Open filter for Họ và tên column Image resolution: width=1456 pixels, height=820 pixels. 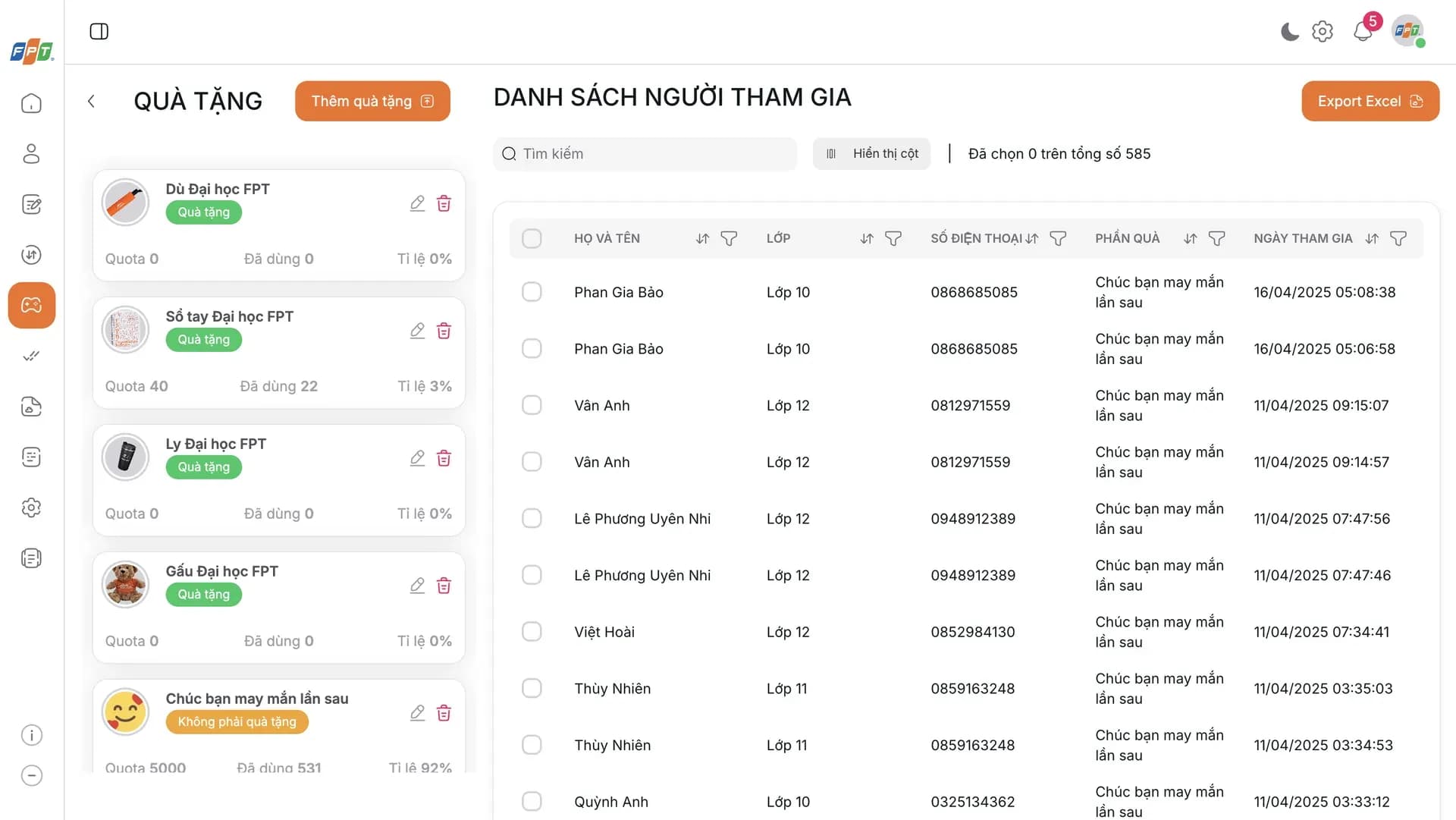pos(729,239)
